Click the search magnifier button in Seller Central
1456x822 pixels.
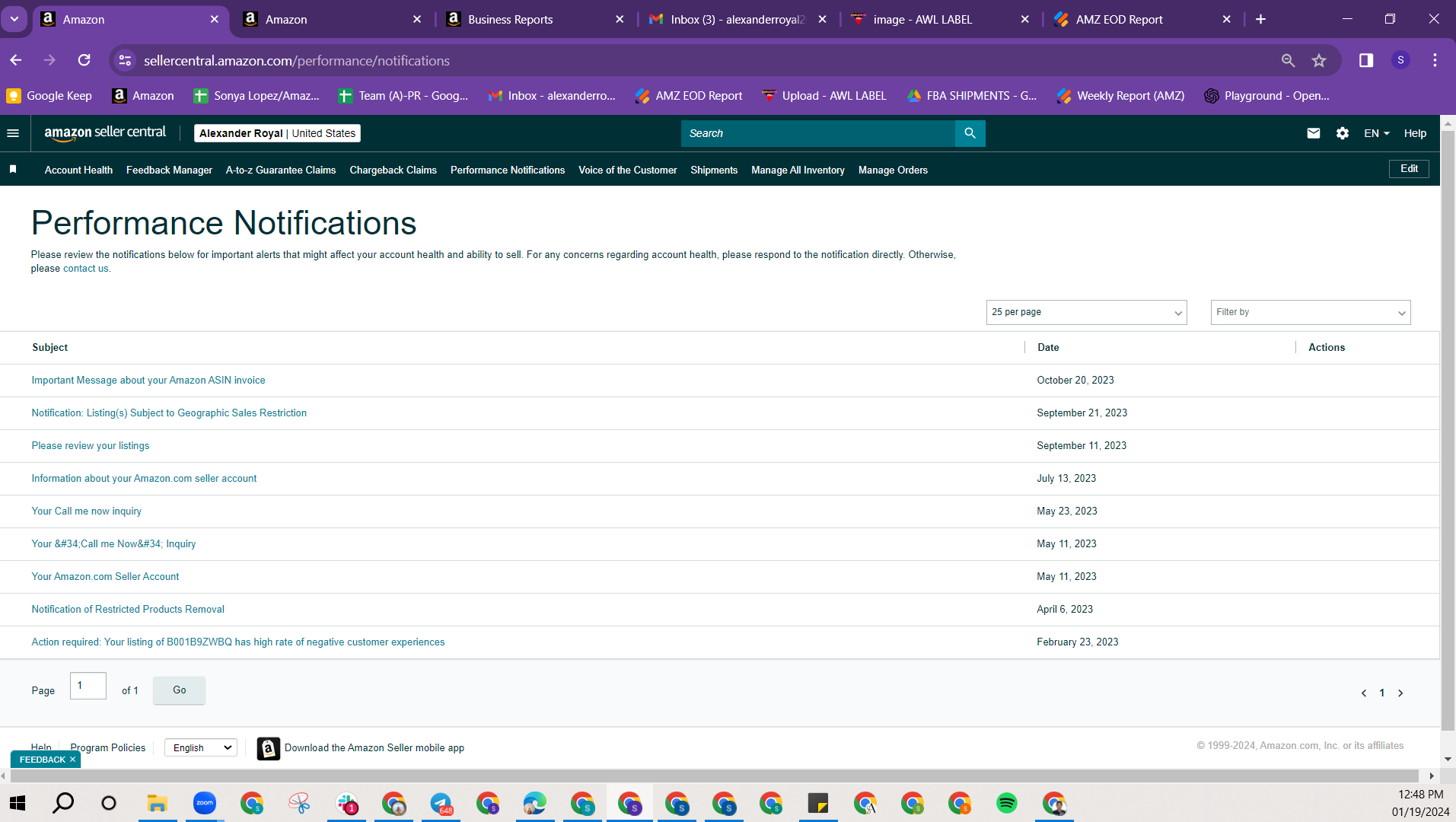click(970, 133)
